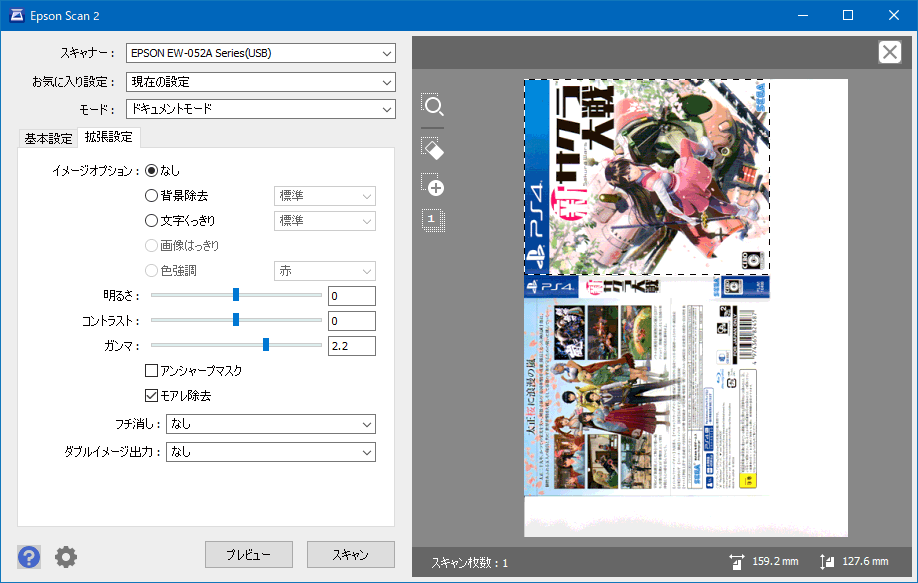Click the add marquee plus icon

point(432,186)
